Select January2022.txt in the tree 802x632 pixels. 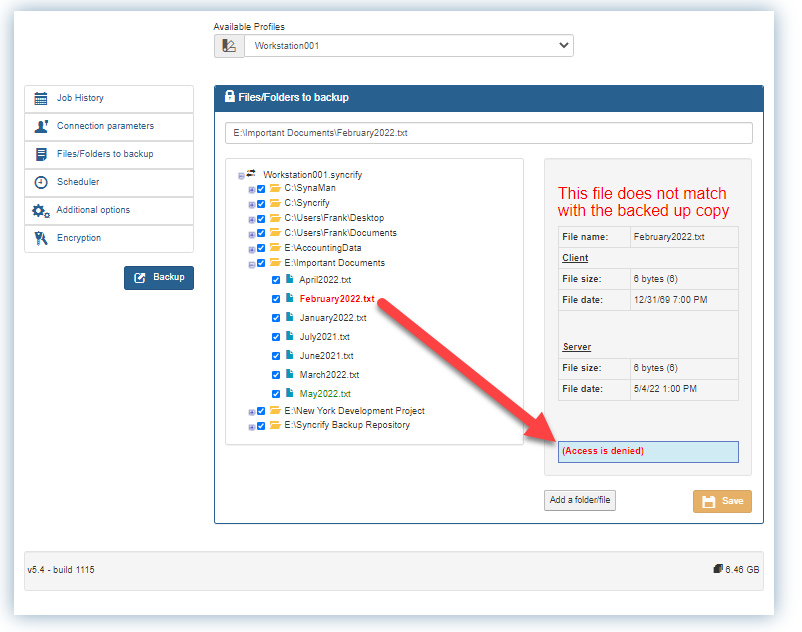333,318
